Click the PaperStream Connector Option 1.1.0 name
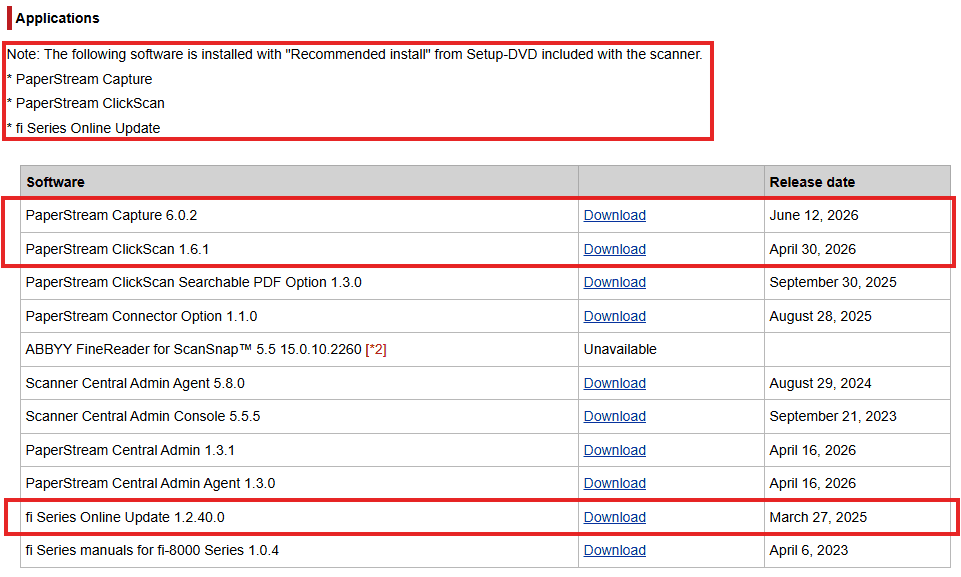The image size is (961, 577). point(141,316)
